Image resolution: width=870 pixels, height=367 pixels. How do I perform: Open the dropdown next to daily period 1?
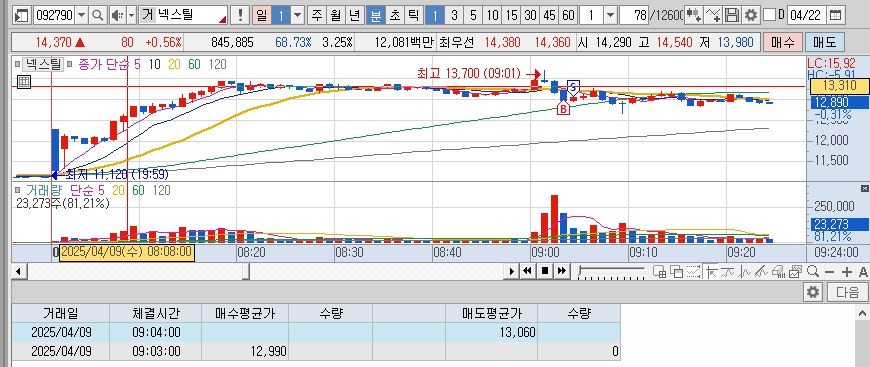[298, 15]
